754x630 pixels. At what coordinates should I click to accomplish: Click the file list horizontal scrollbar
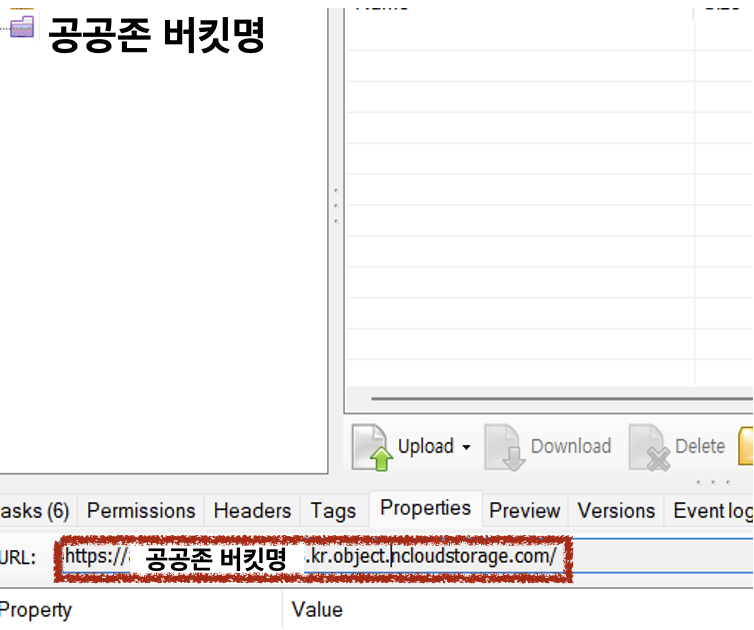click(562, 399)
